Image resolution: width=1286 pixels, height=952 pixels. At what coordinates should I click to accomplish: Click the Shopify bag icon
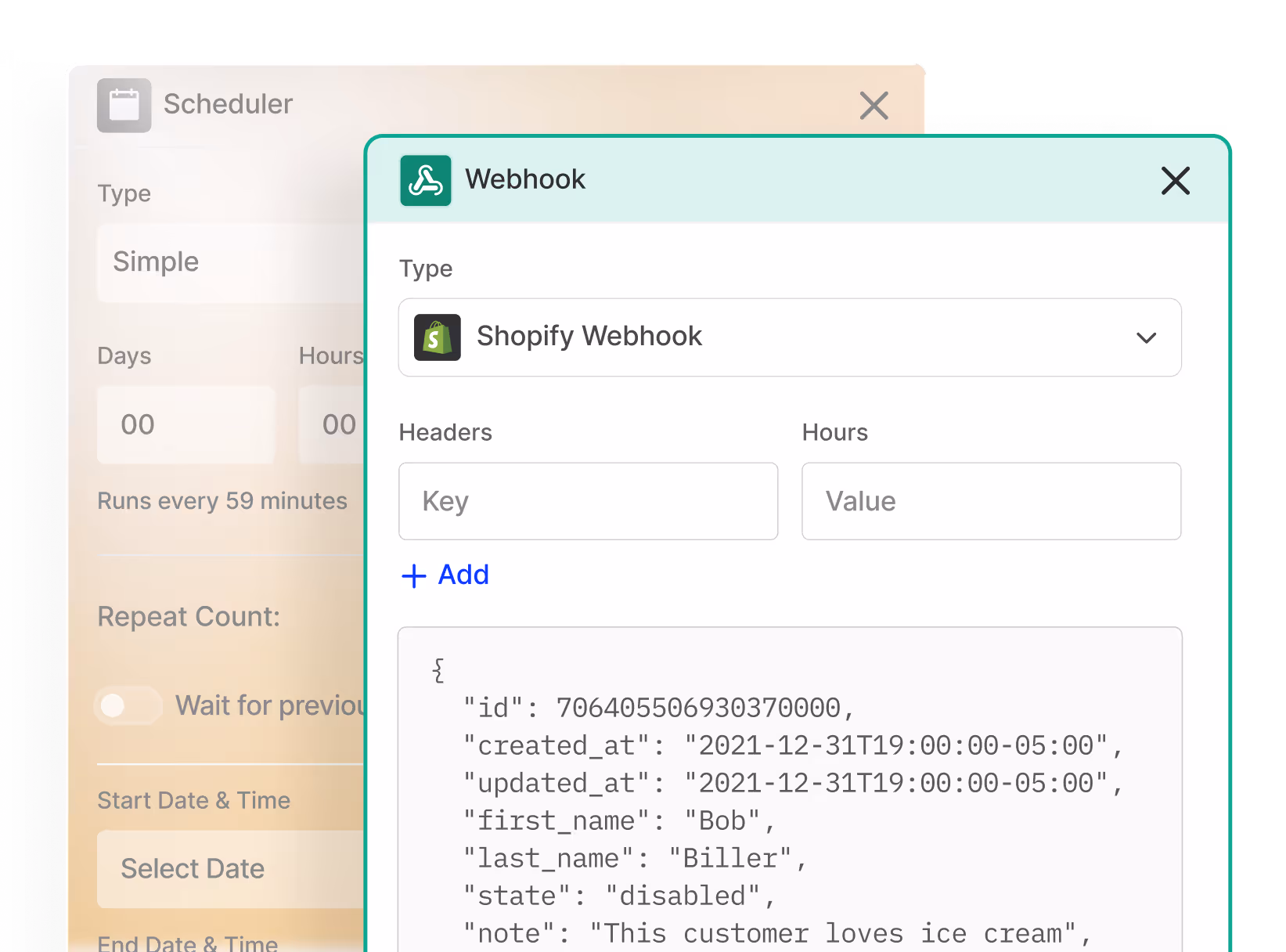(x=438, y=337)
